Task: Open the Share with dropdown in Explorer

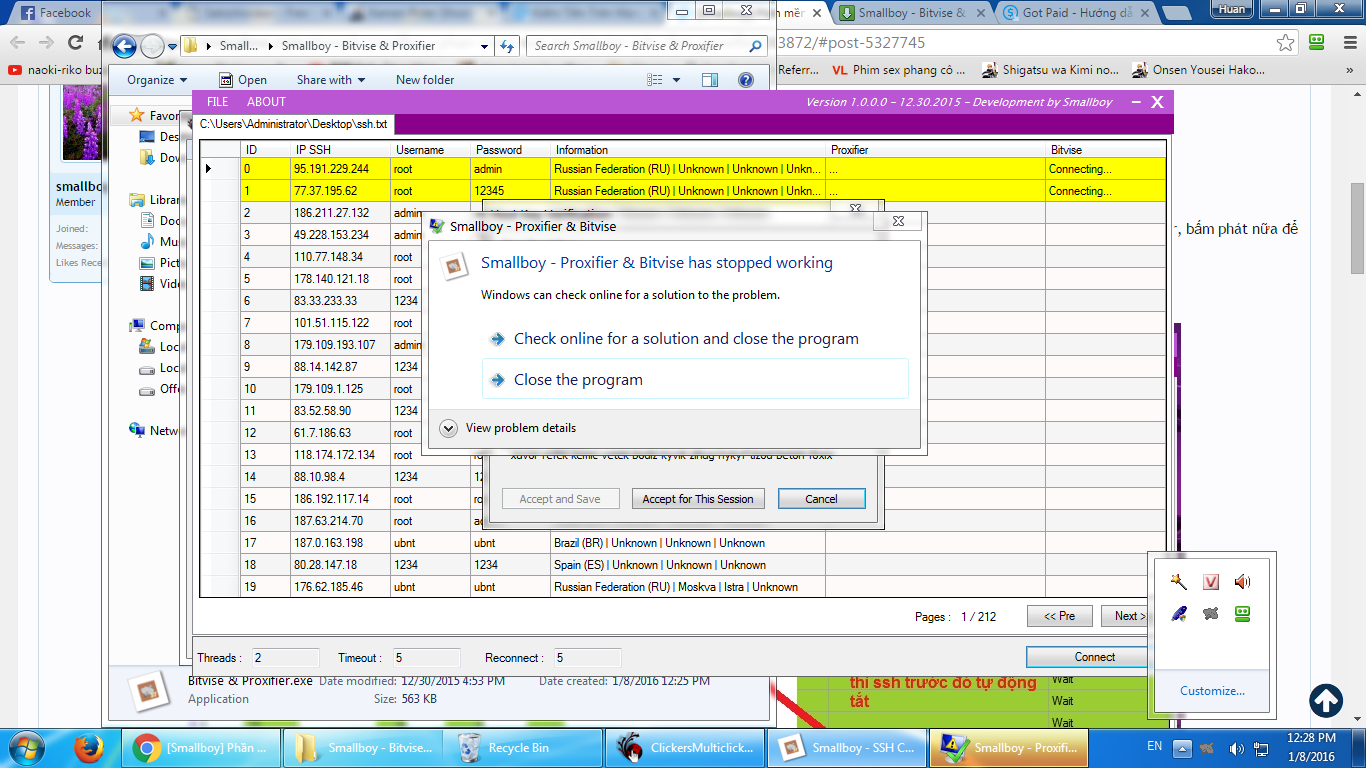Action: point(331,80)
